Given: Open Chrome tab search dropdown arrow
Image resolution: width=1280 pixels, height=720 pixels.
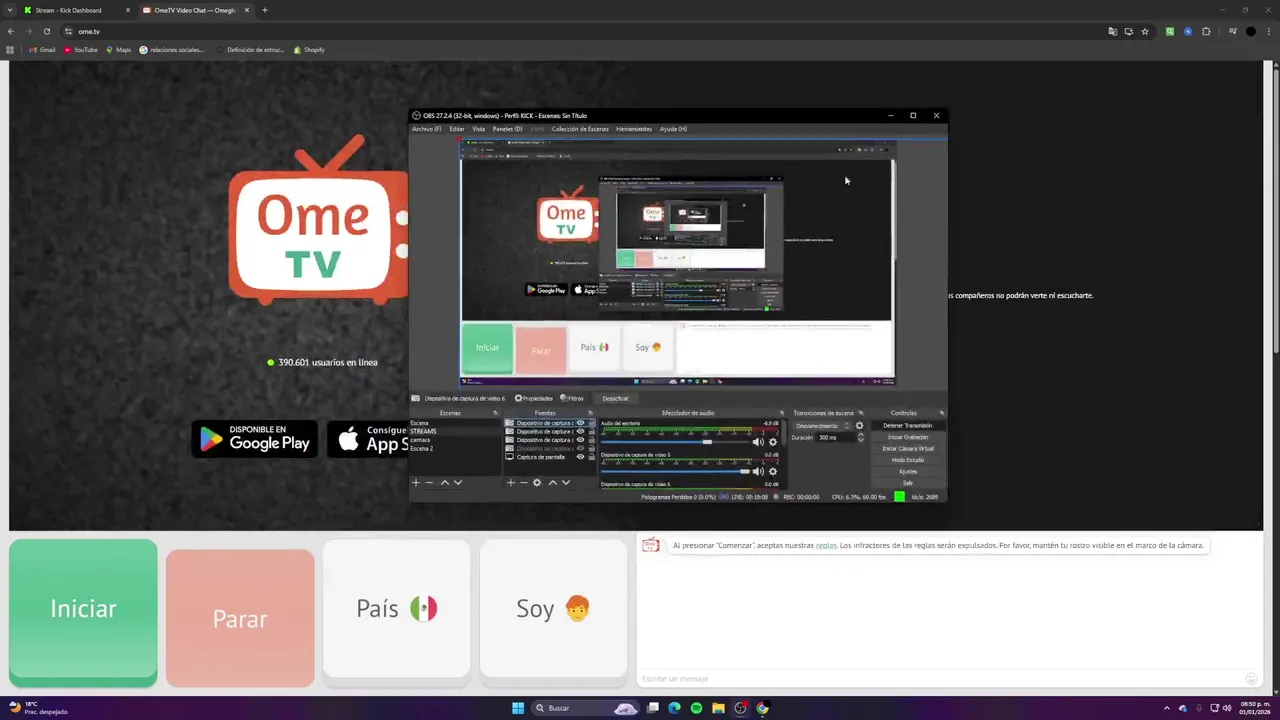Looking at the screenshot, I should 10,10.
